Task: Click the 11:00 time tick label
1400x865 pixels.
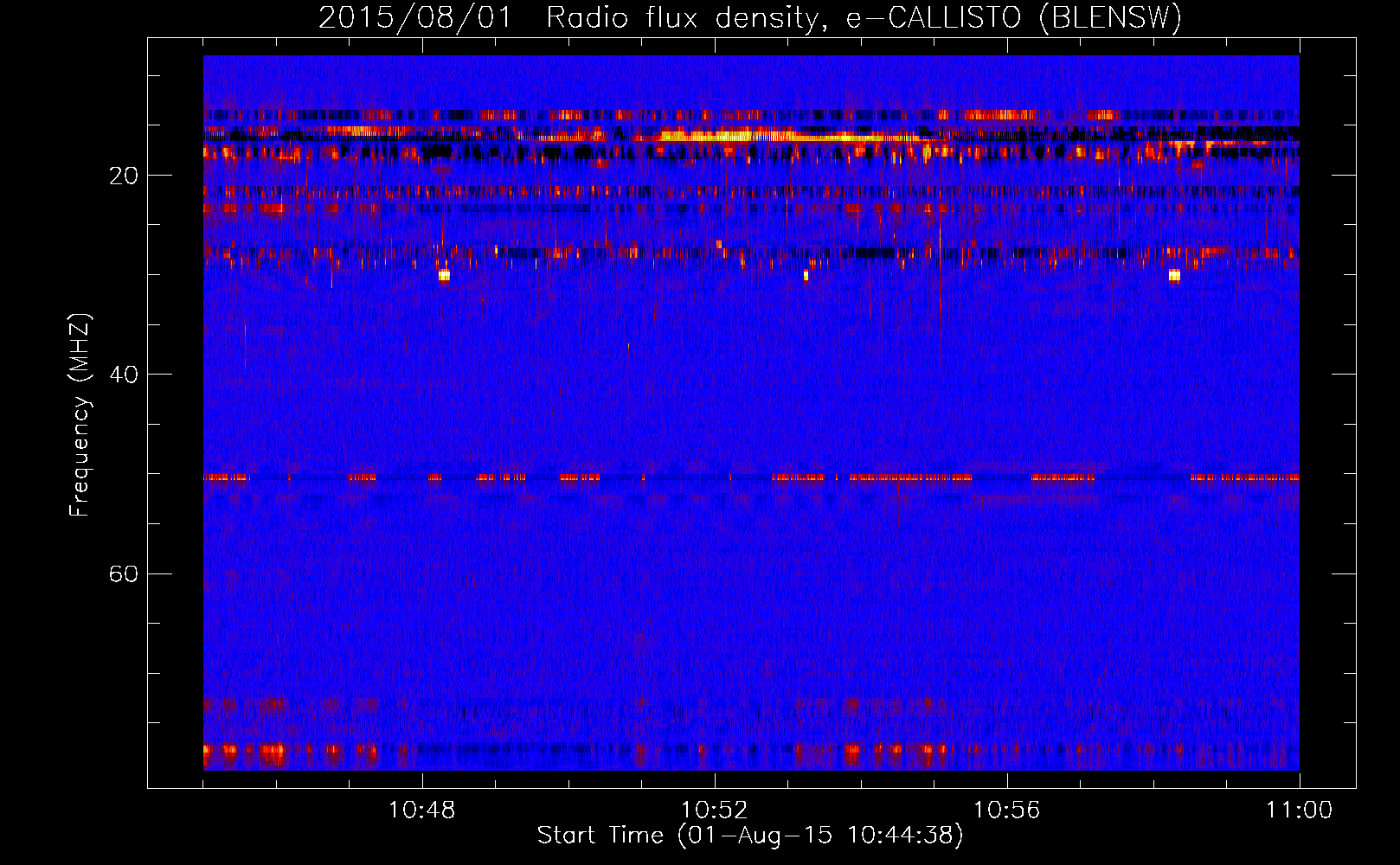Action: 1300,811
